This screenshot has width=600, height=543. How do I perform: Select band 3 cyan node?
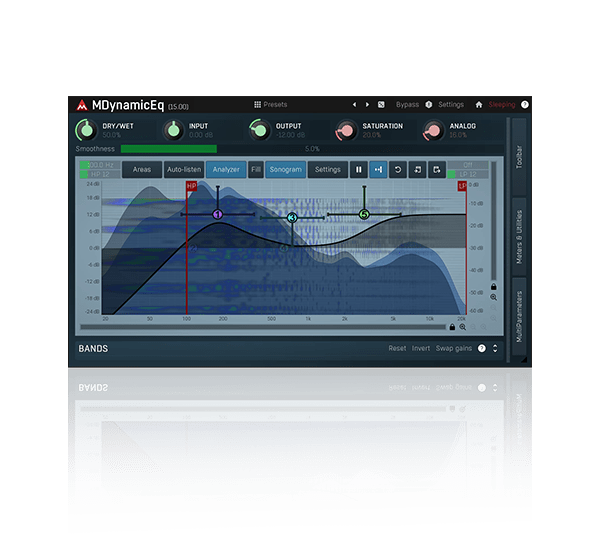tap(292, 218)
